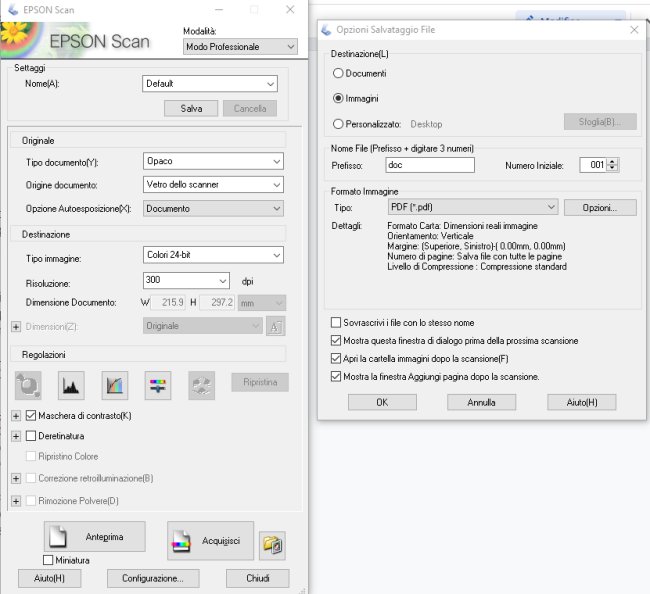Expand Correzione retroilluminazione options
This screenshot has height=594, width=650.
16,478
